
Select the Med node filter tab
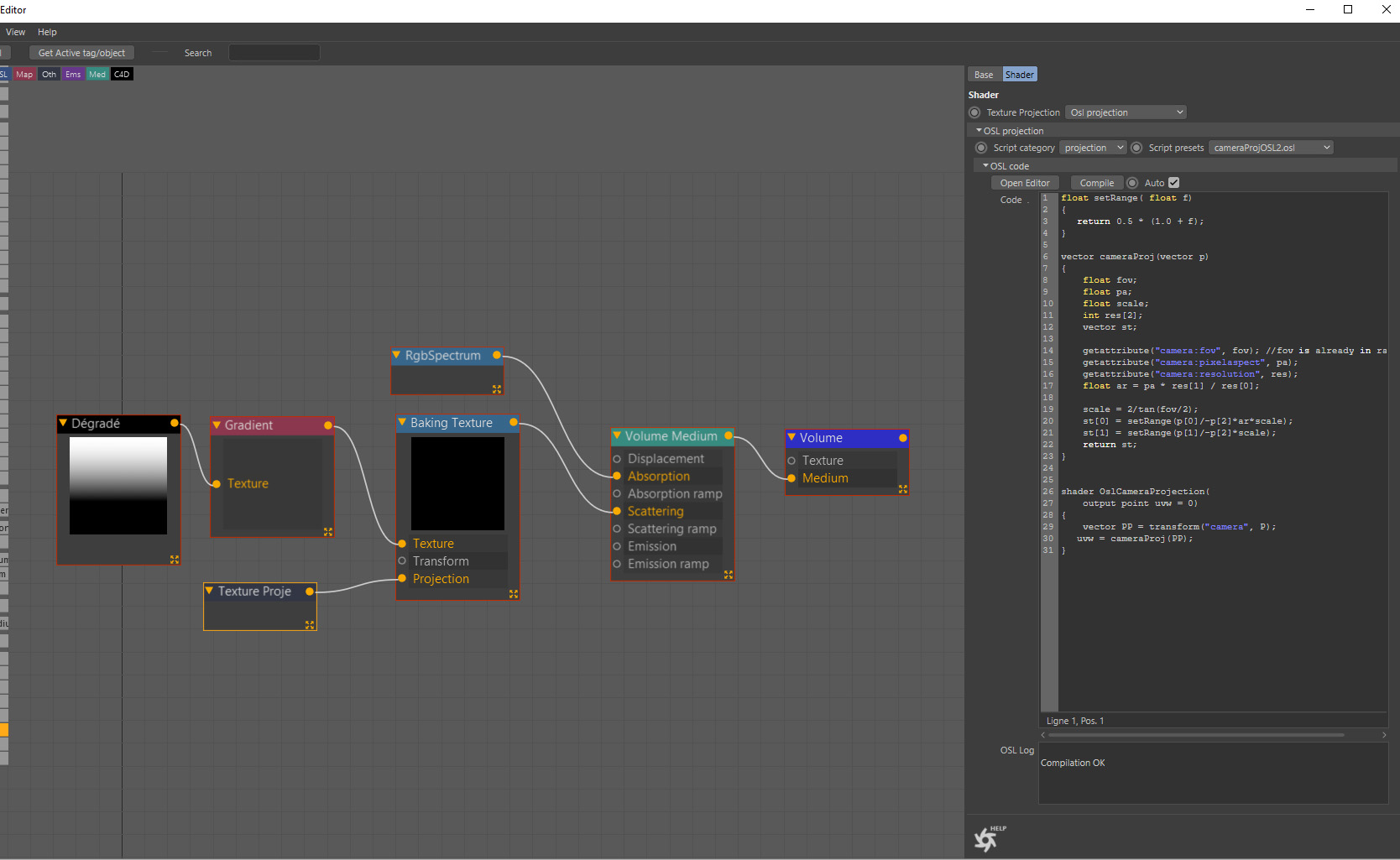[x=97, y=75]
